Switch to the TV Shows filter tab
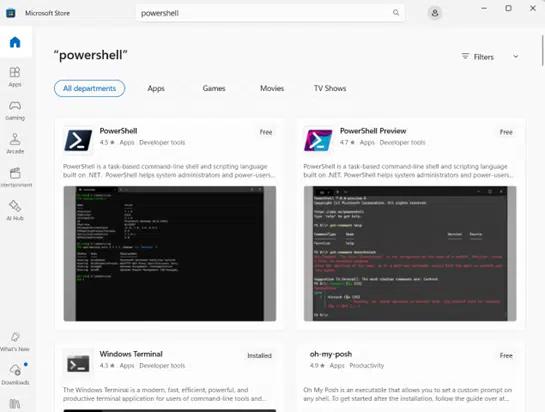The height and width of the screenshot is (412, 545). pos(330,88)
